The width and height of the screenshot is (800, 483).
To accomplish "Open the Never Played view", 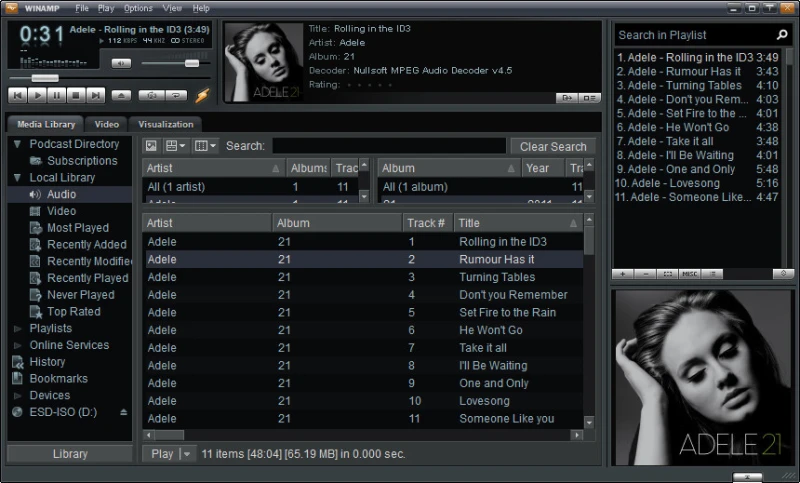I will [x=81, y=295].
